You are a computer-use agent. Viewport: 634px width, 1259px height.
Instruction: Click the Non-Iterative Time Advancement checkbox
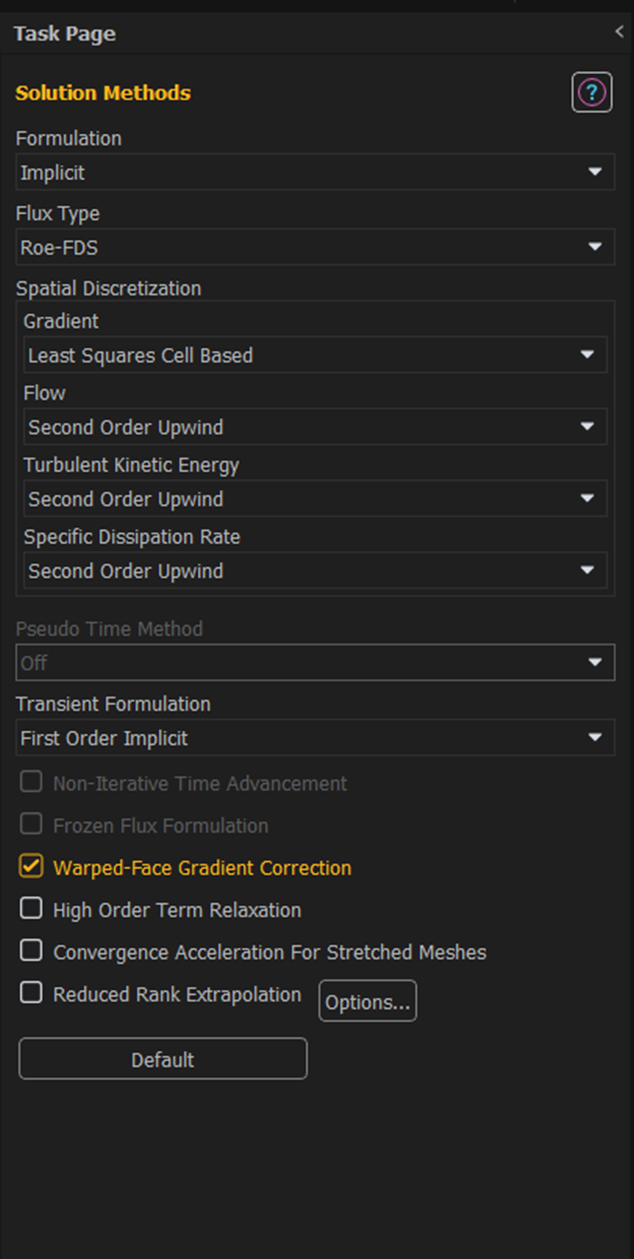(x=31, y=783)
